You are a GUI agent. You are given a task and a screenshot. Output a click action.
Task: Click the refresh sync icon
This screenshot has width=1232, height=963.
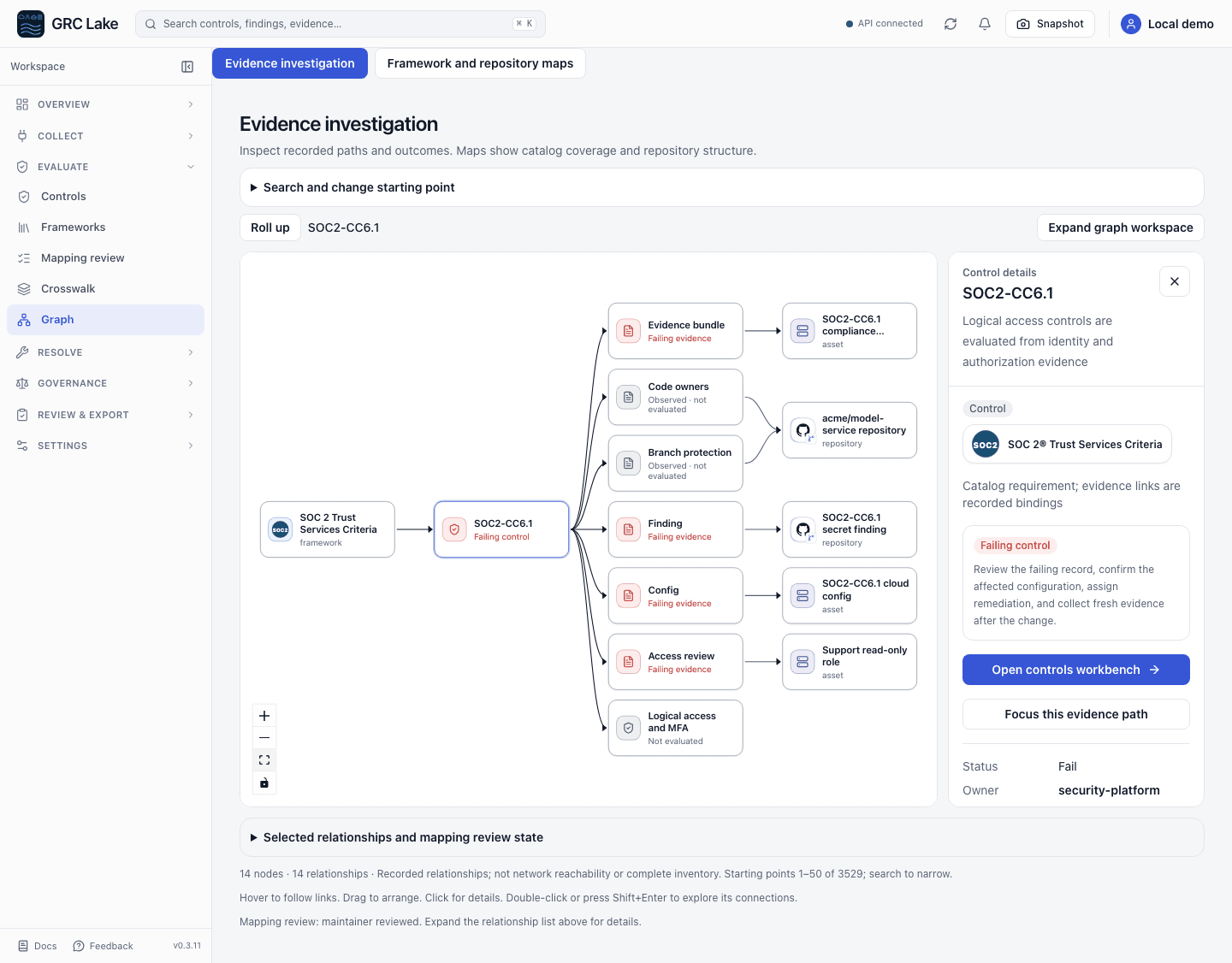[951, 24]
